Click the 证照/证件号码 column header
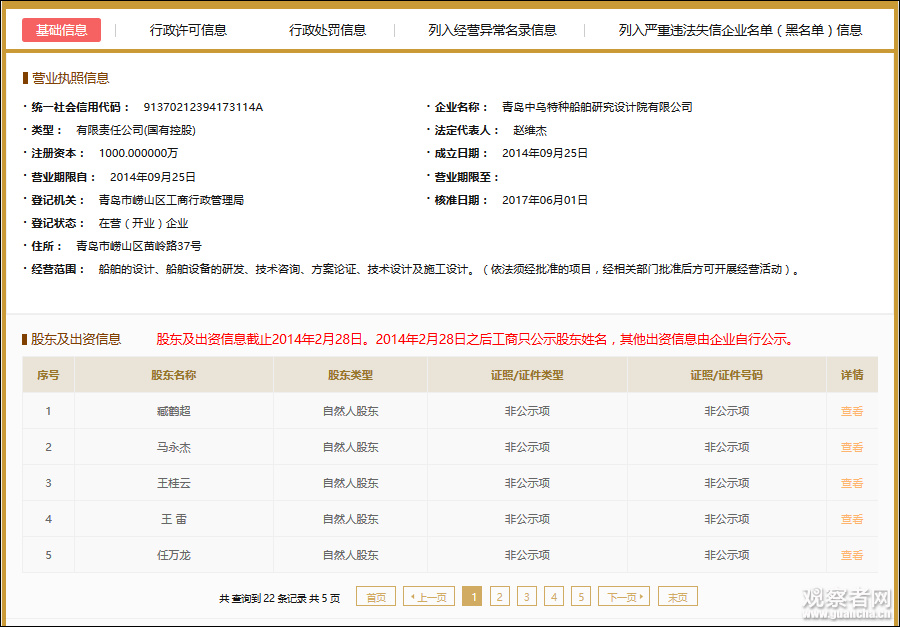Image resolution: width=900 pixels, height=627 pixels. (x=726, y=375)
